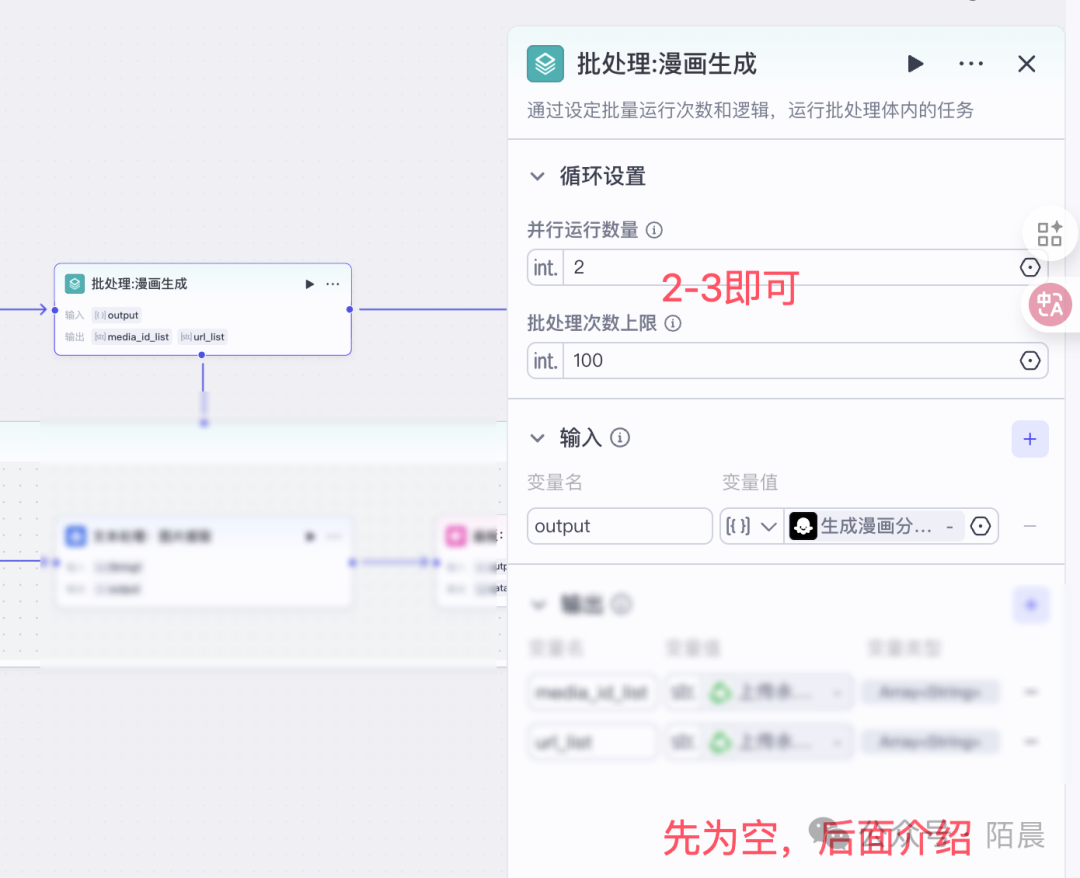
Task: Open the floating translate button
Action: (x=1050, y=305)
